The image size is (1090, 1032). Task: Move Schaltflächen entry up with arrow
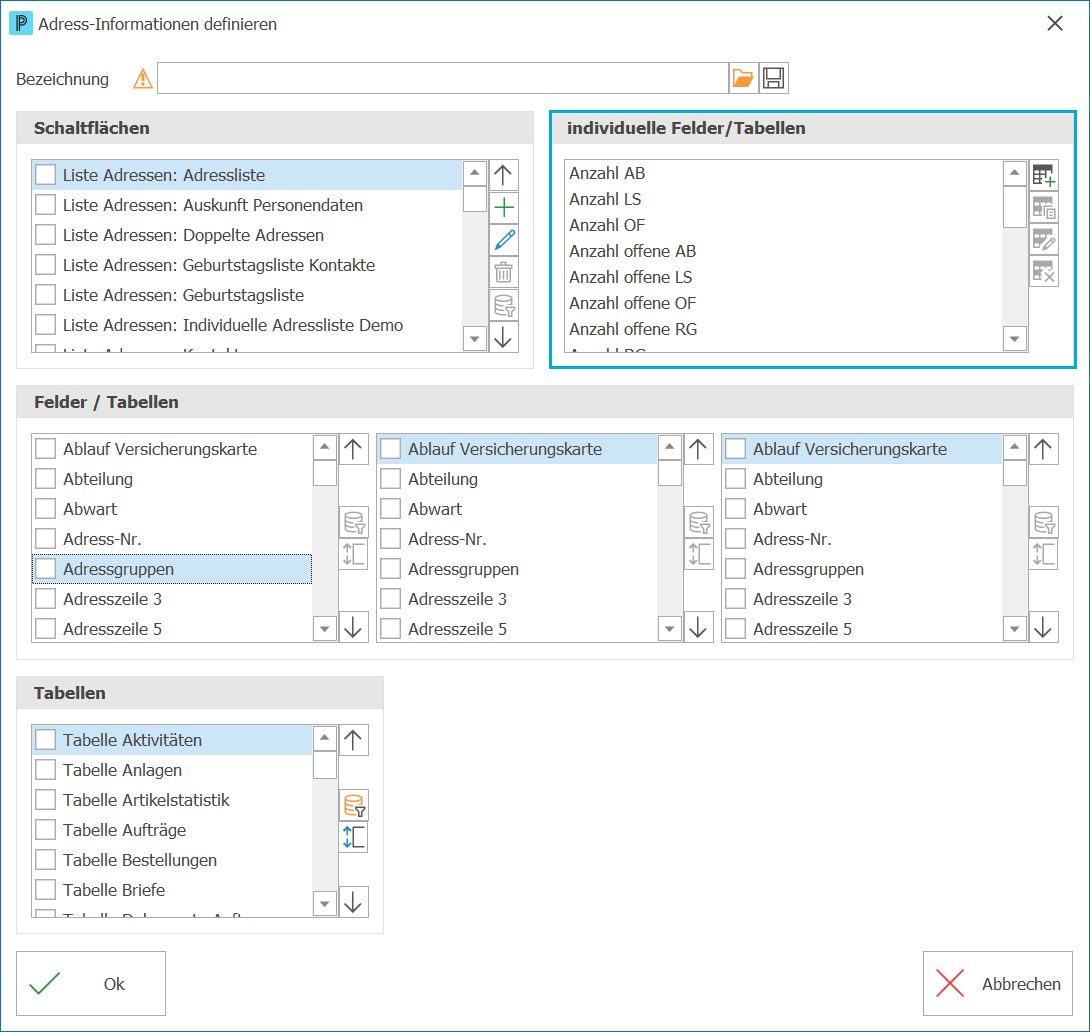click(503, 175)
